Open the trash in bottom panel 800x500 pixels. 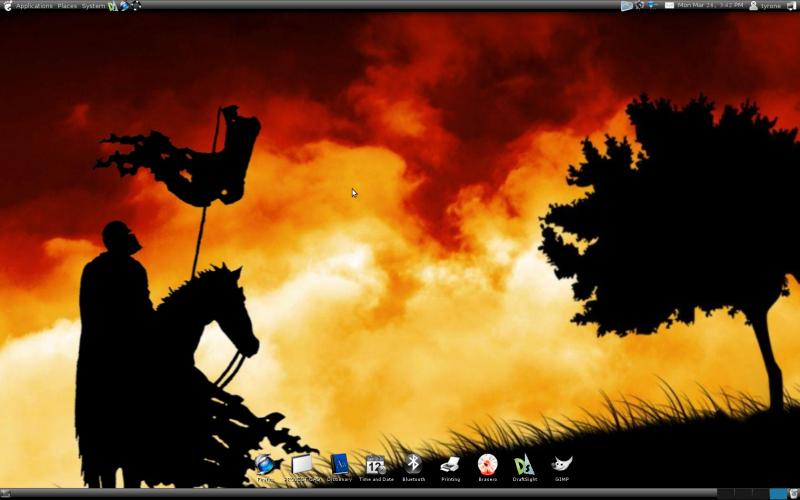(794, 494)
